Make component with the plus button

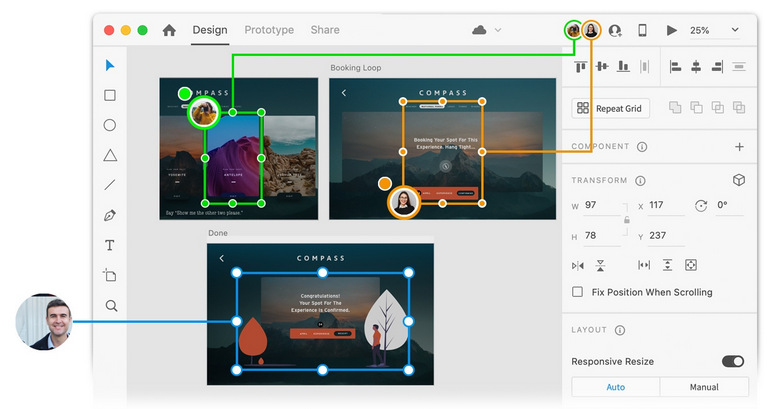(739, 147)
